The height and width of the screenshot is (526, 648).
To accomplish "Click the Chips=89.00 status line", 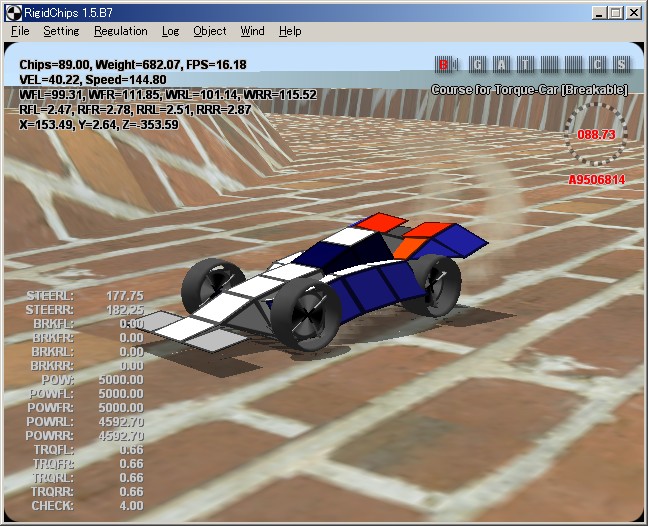I will pos(133,65).
